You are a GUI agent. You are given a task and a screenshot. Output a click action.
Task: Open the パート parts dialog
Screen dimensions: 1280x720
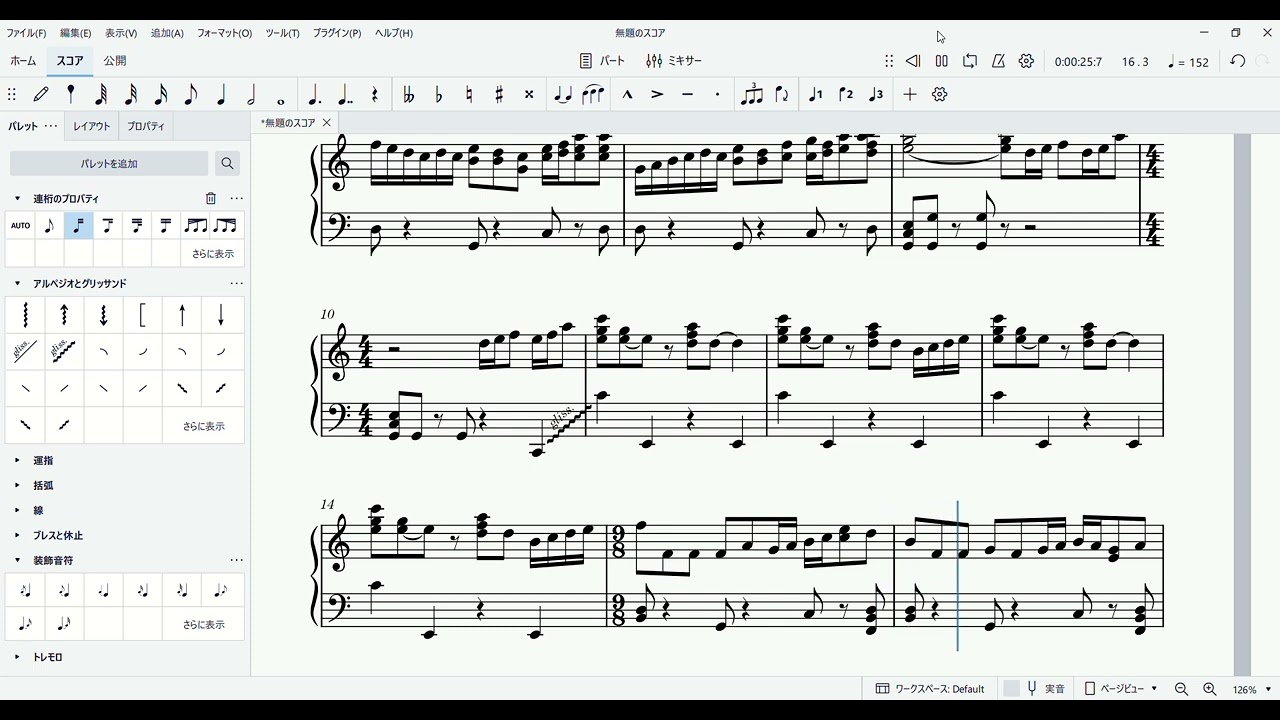(x=603, y=61)
